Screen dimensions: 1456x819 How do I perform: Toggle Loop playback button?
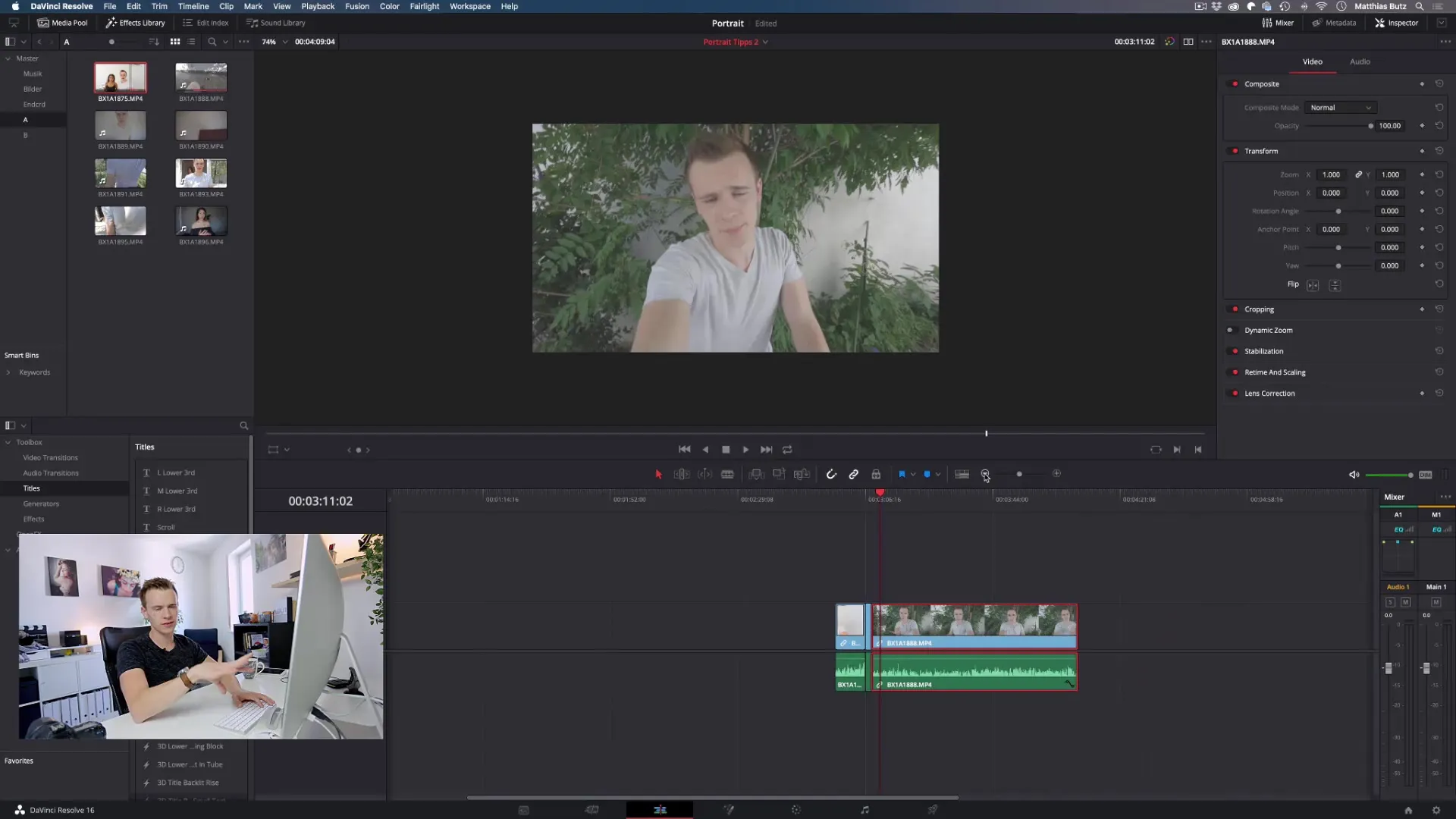(x=787, y=450)
